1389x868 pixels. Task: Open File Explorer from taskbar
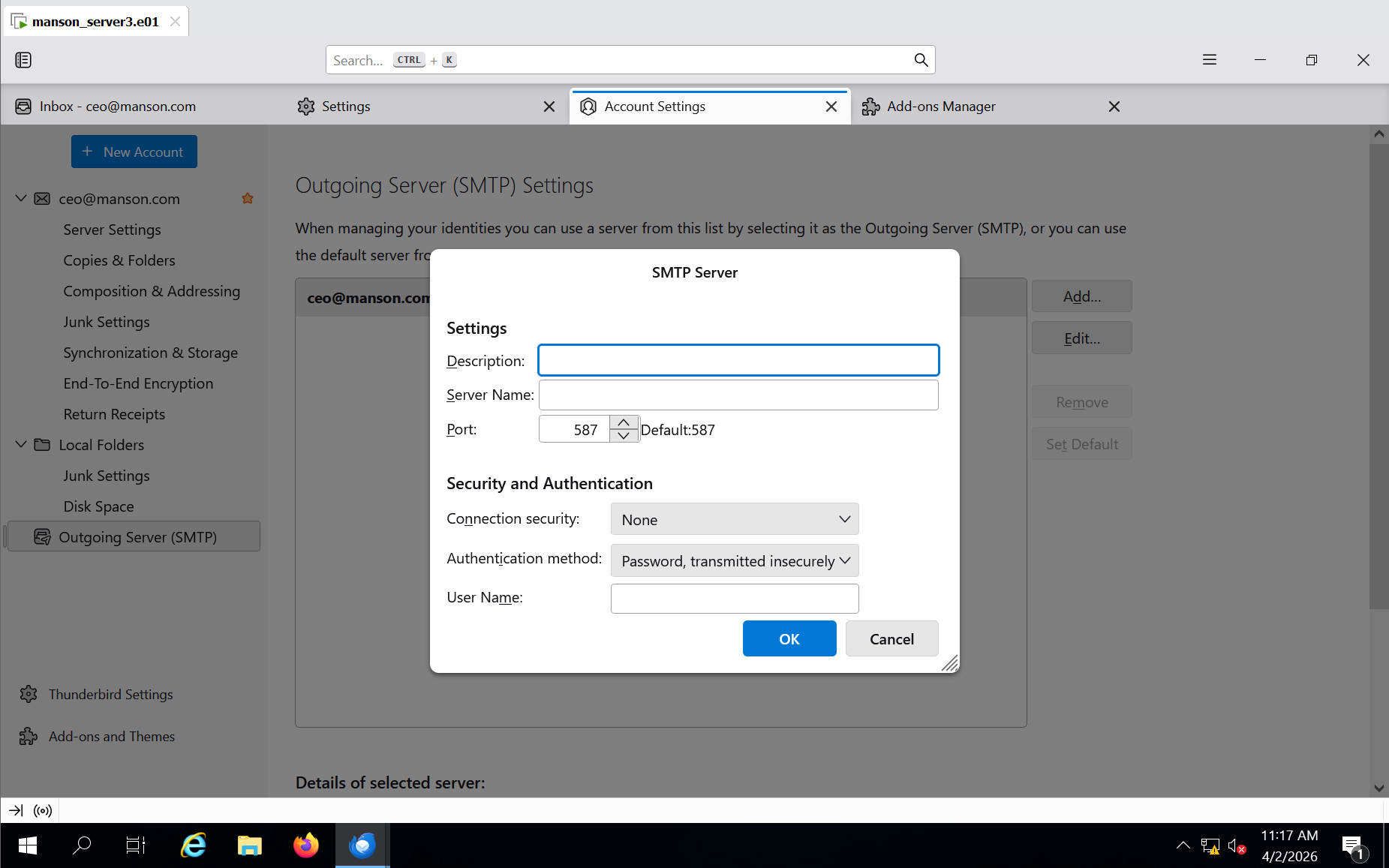coord(250,845)
